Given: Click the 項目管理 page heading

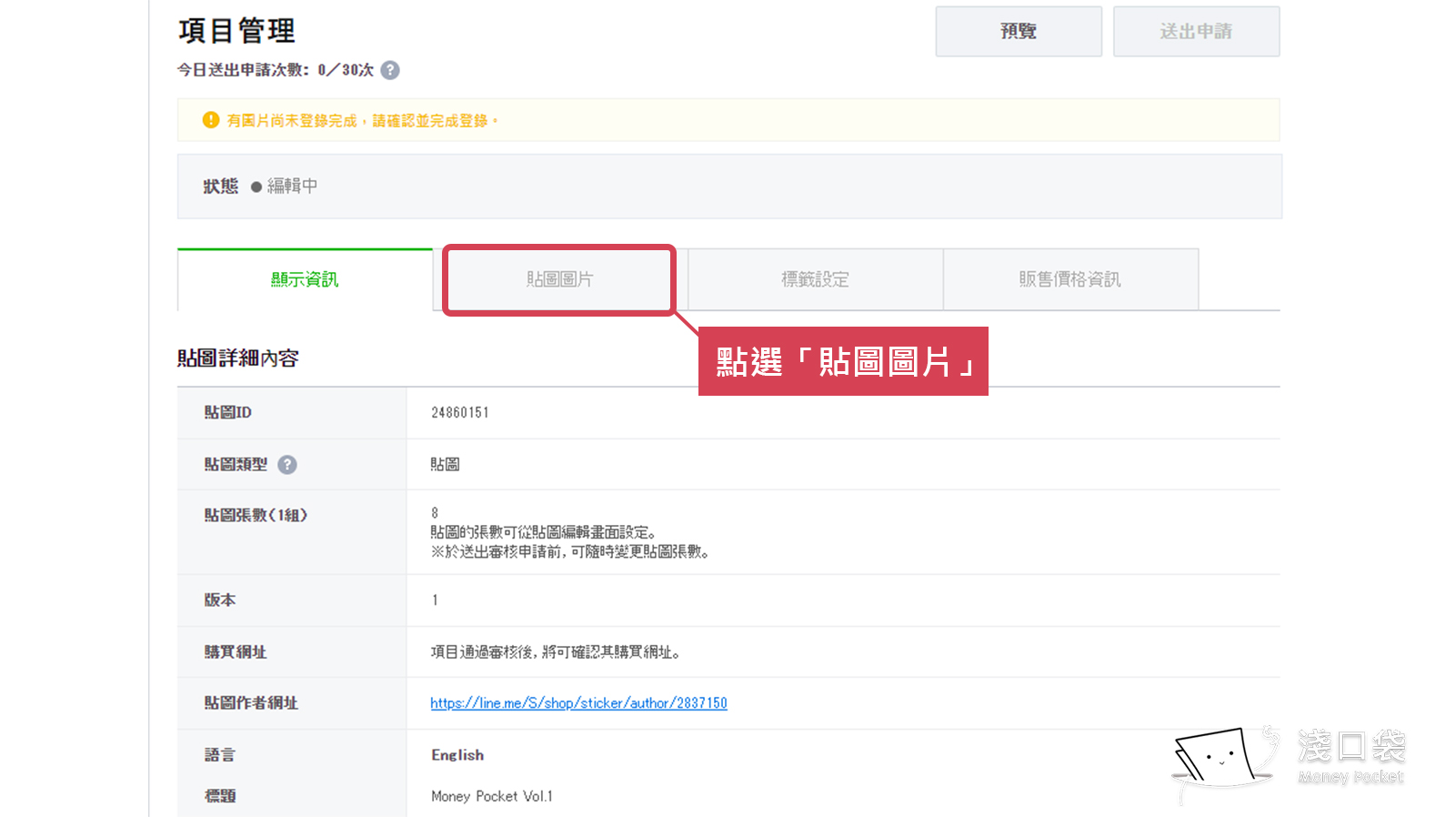Looking at the screenshot, I should (x=236, y=31).
